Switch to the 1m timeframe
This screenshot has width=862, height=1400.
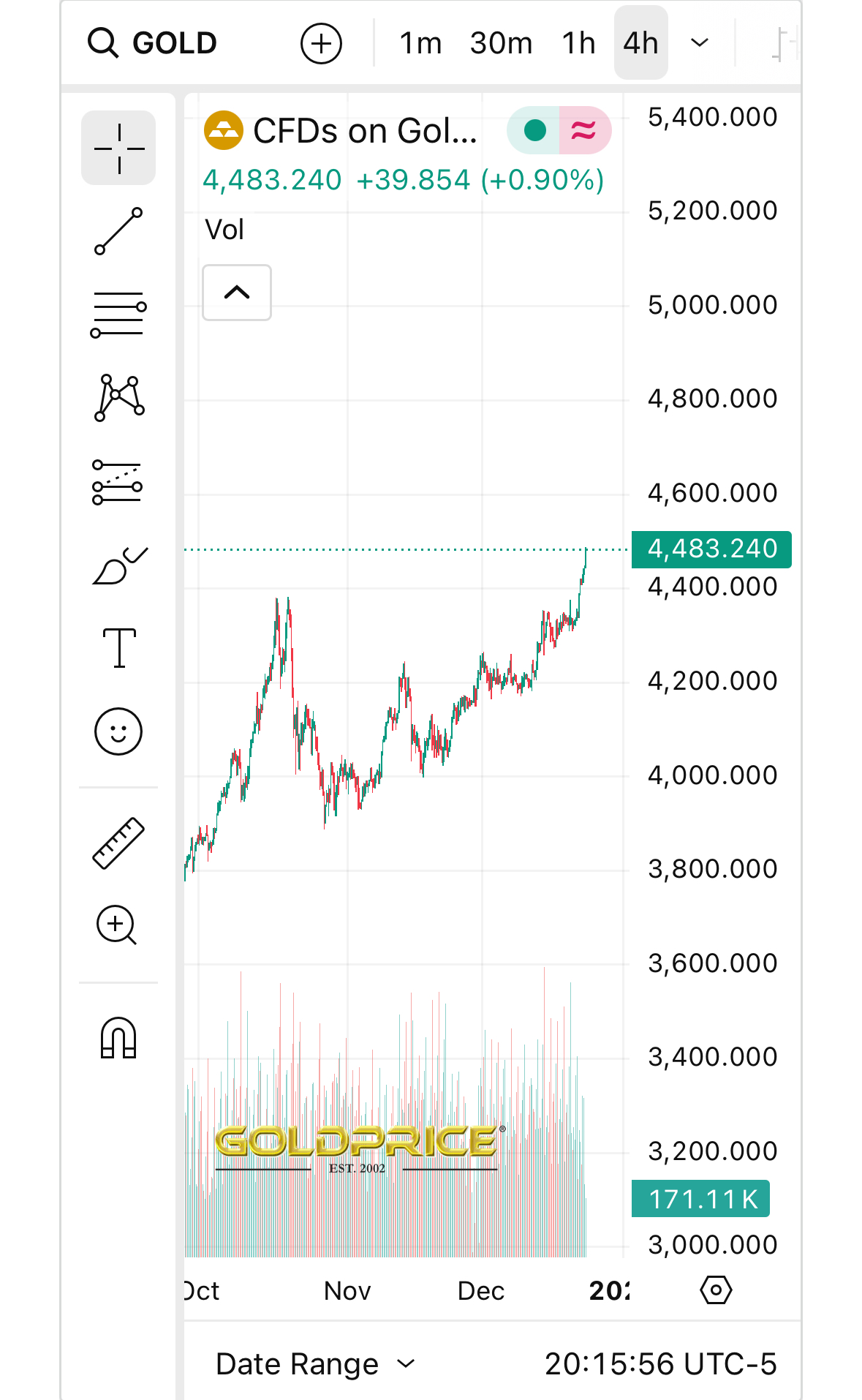tap(420, 43)
